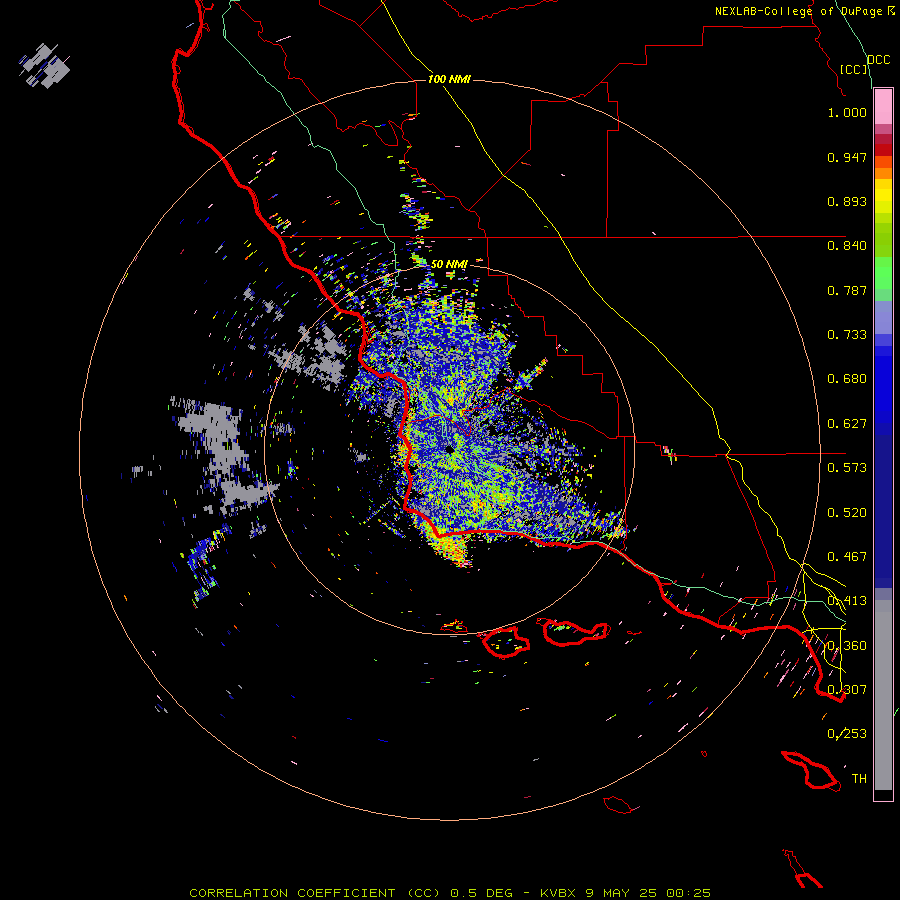Click the gray bottom segment of the color bar
Screen dimensions: 900x900
point(883,695)
